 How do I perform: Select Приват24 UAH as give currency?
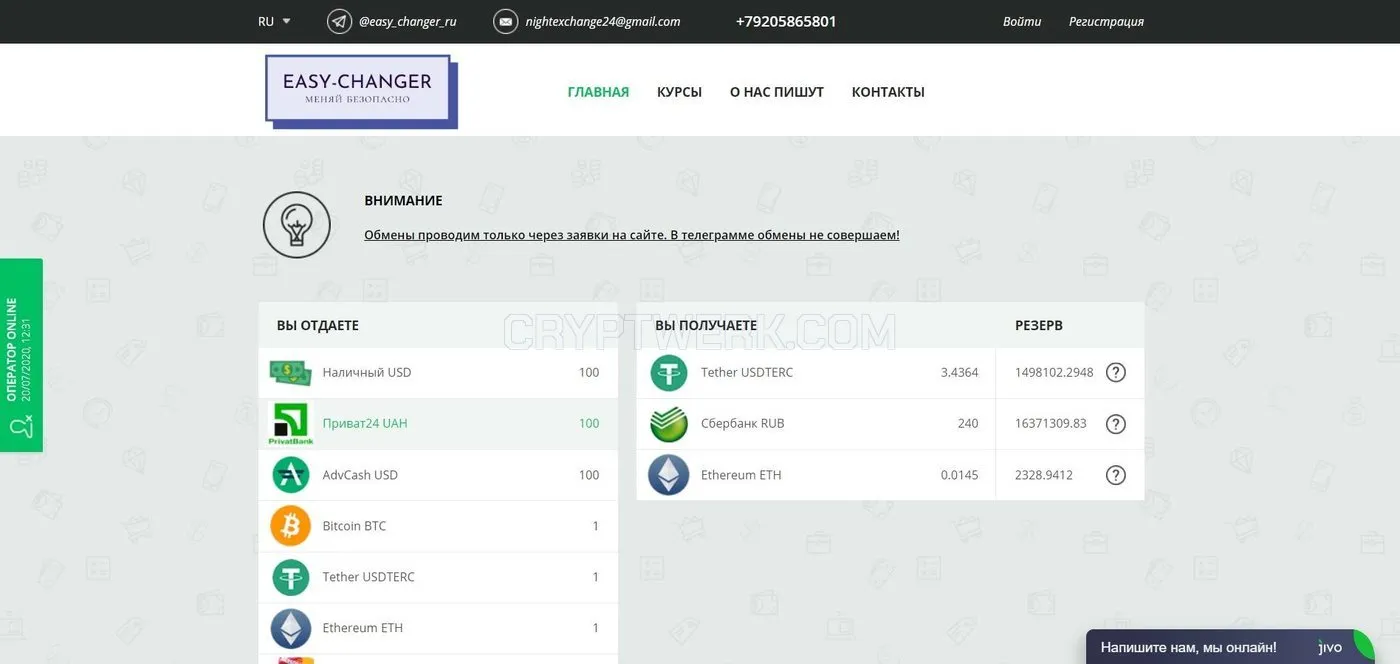coord(438,423)
